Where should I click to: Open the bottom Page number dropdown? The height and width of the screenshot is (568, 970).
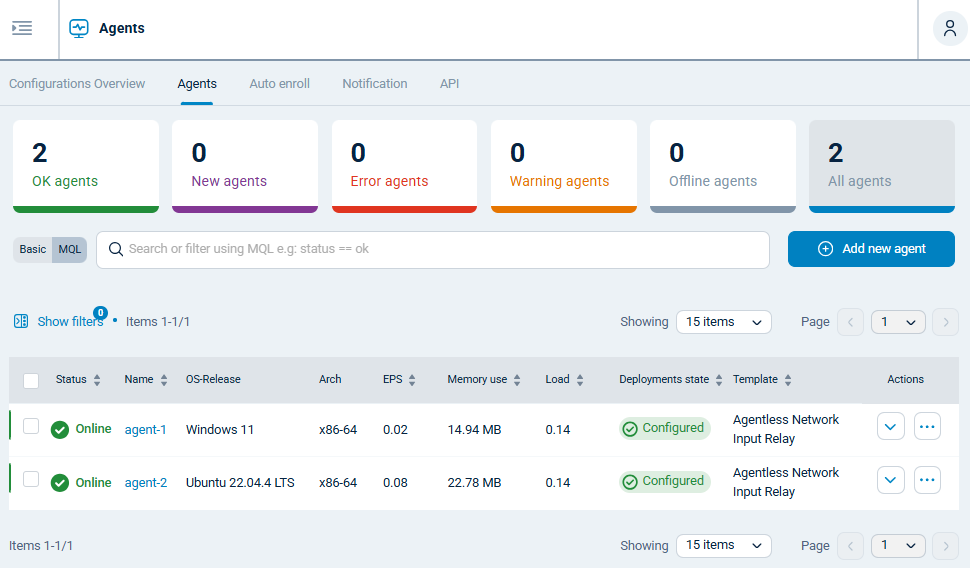coord(897,546)
